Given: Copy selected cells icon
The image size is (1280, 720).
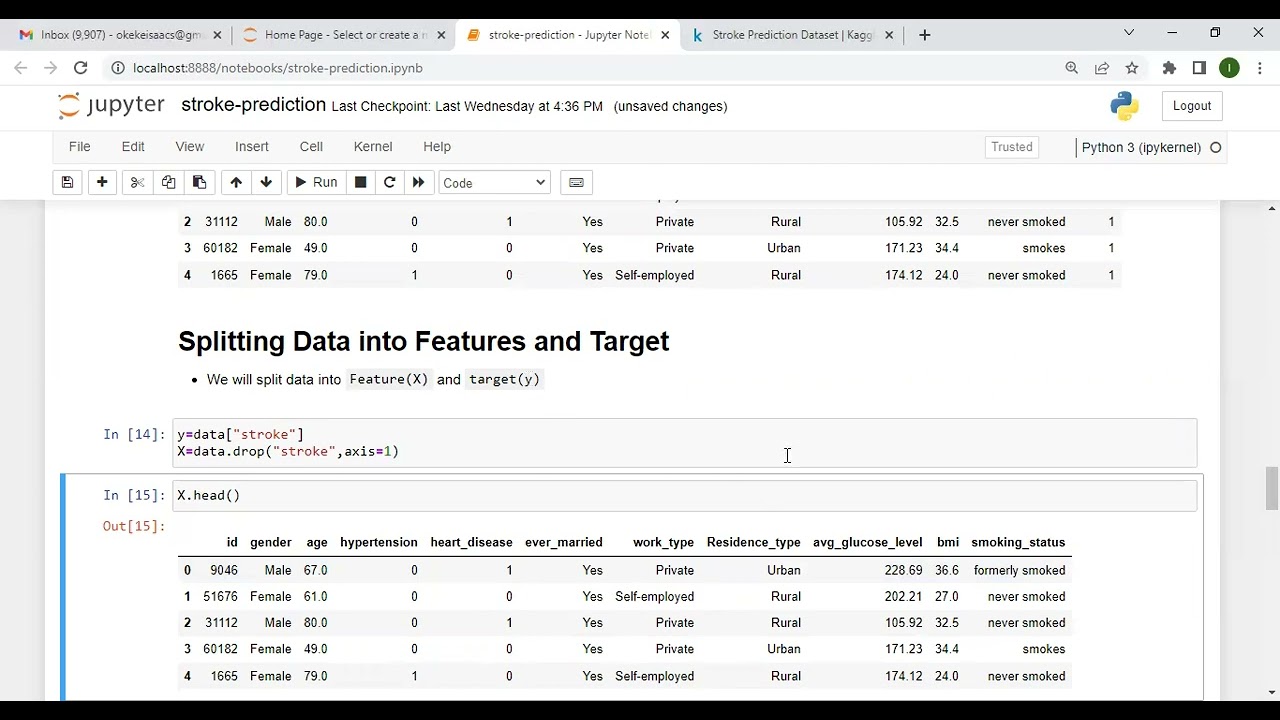Looking at the screenshot, I should pos(168,182).
